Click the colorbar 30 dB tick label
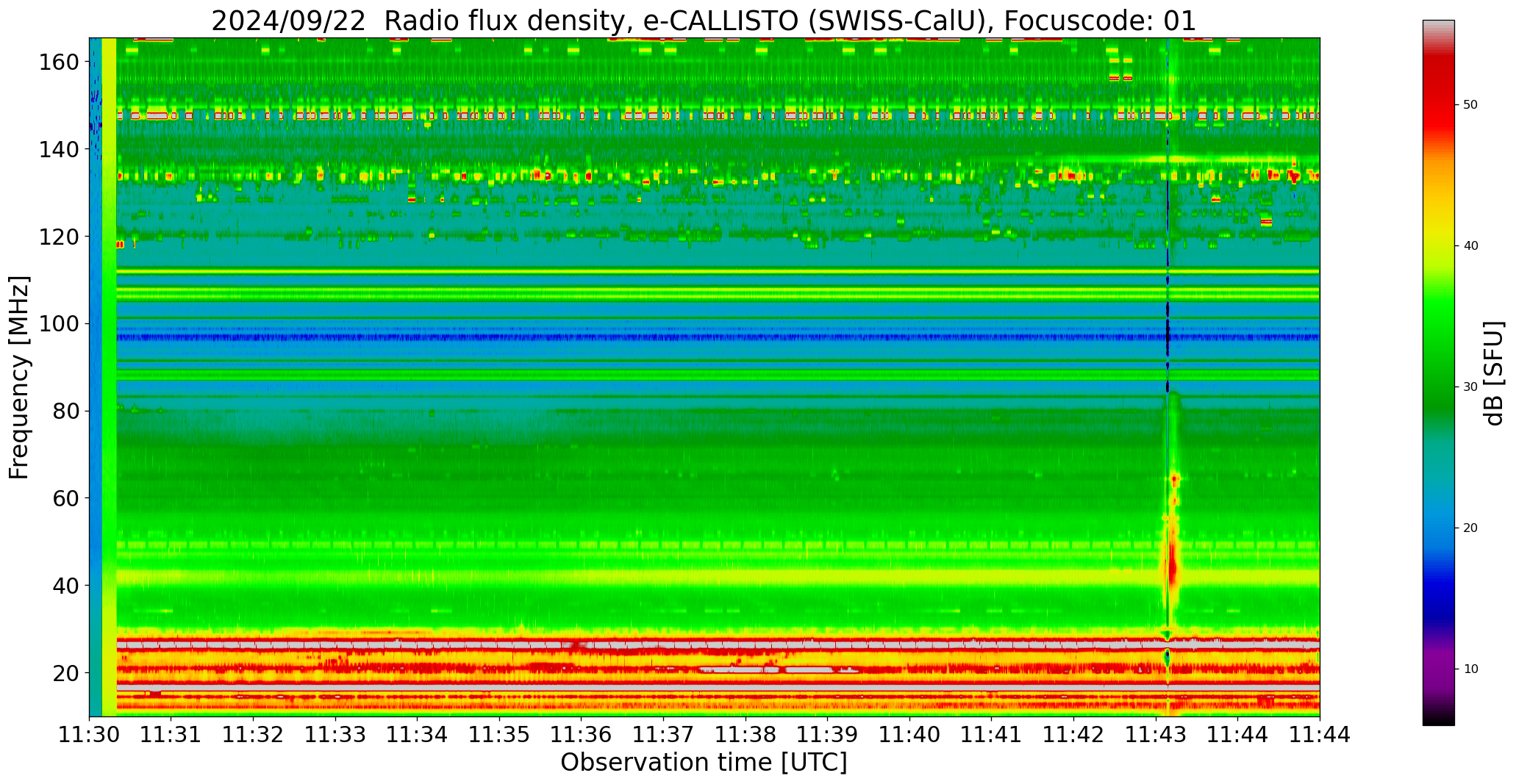 click(1470, 387)
